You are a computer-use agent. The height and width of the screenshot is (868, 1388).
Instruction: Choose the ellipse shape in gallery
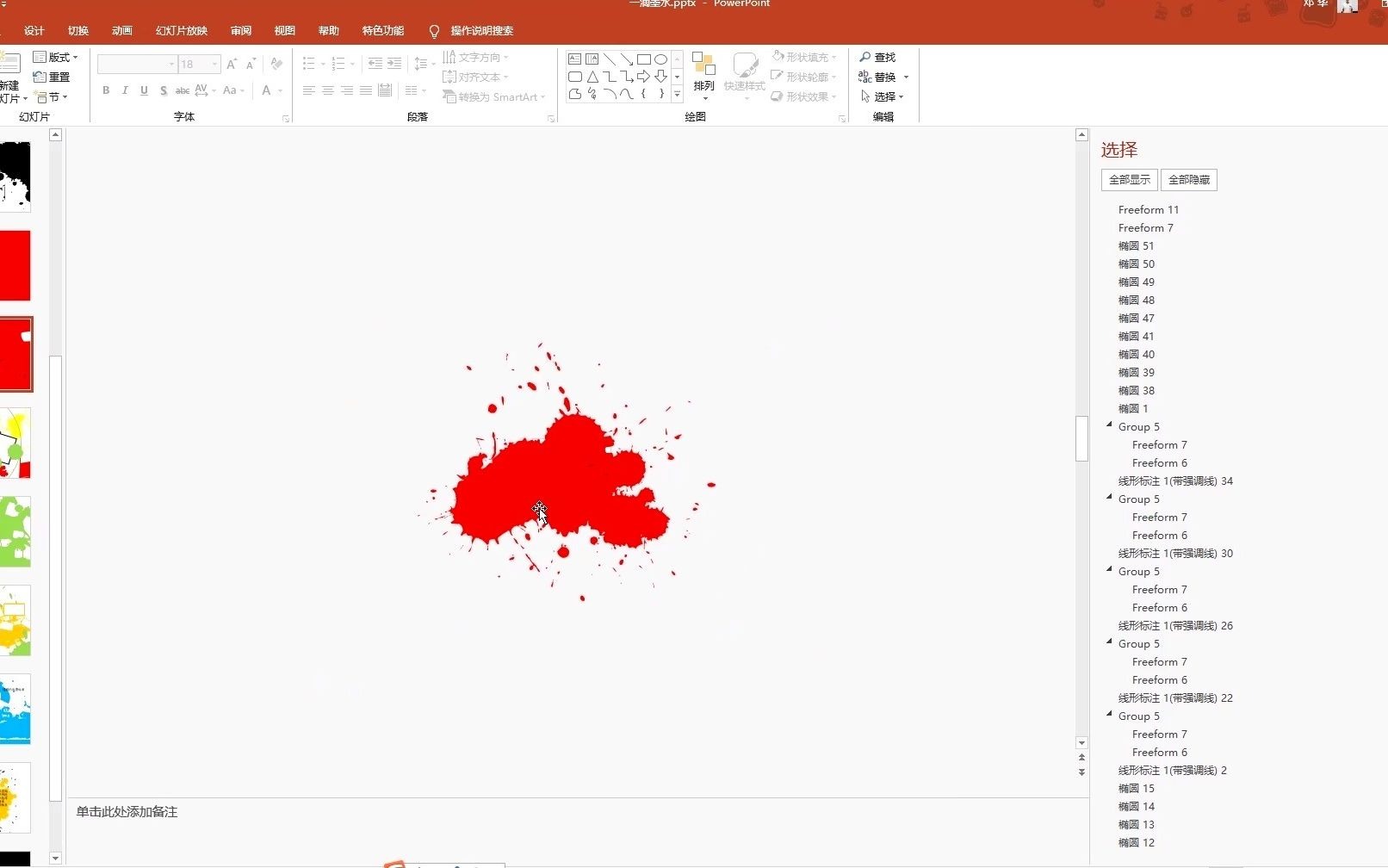coord(660,59)
